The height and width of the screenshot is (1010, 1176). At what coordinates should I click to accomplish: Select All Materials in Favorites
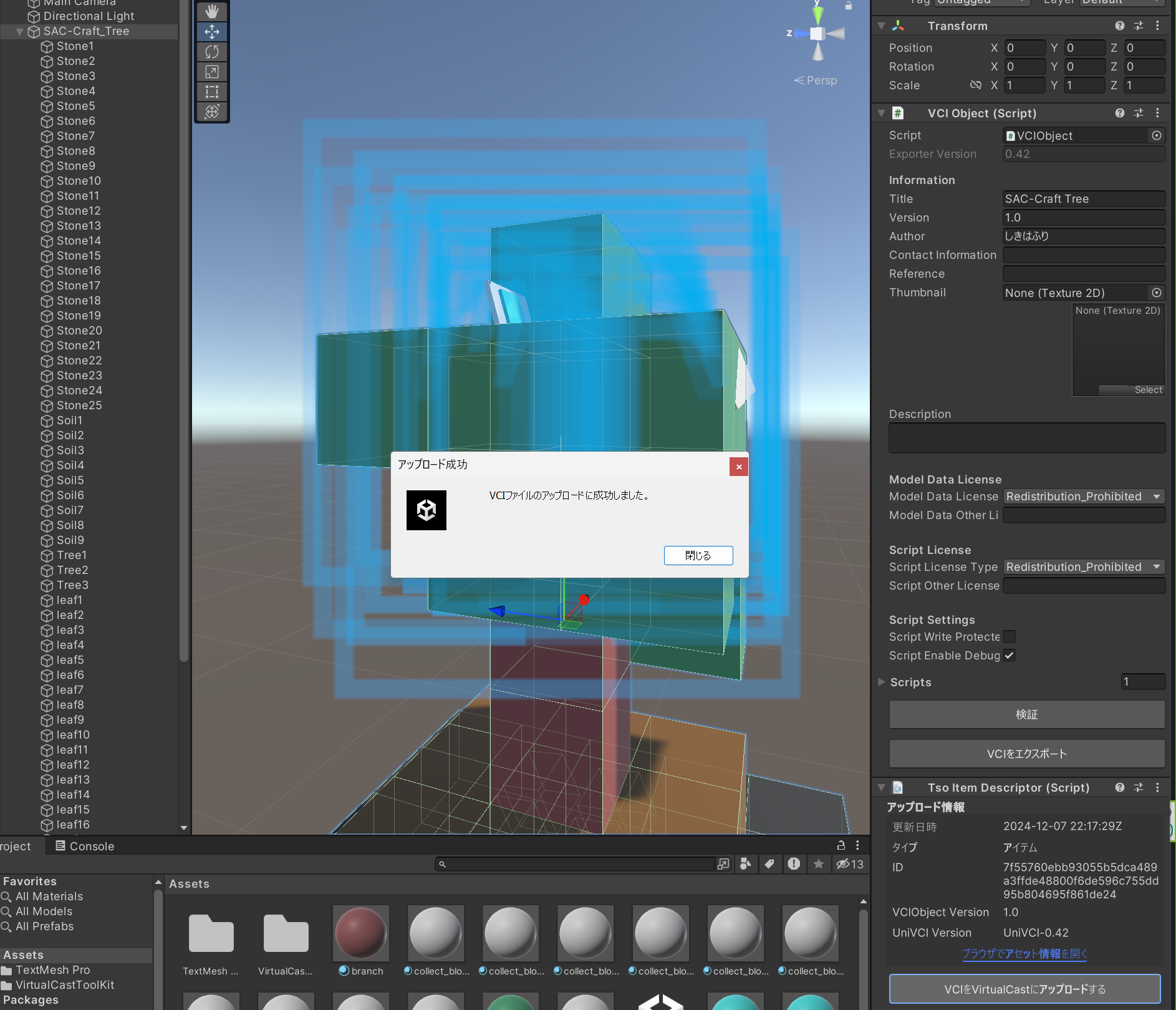(x=49, y=896)
